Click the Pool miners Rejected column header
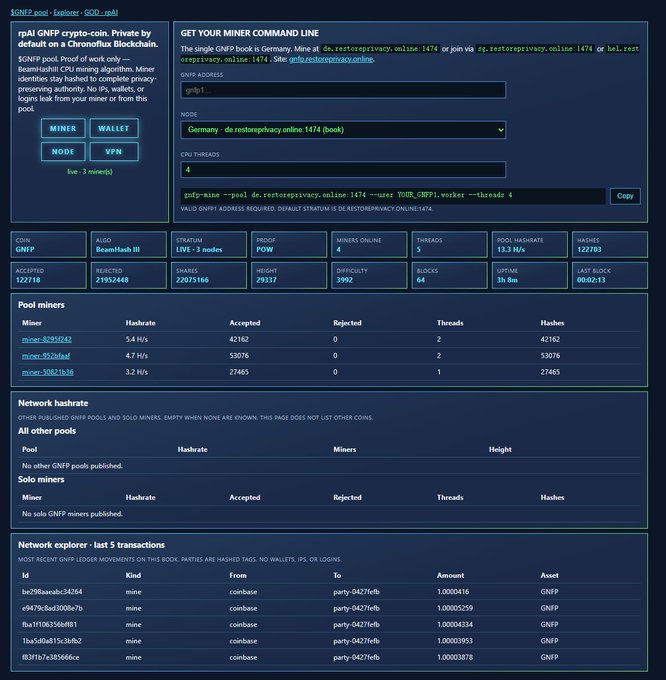The image size is (666, 680). 347,323
